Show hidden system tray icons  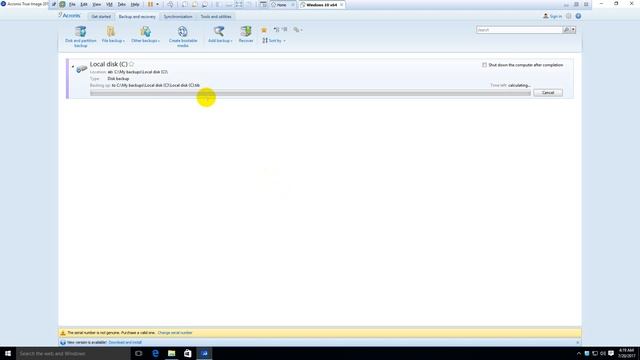click(x=578, y=353)
